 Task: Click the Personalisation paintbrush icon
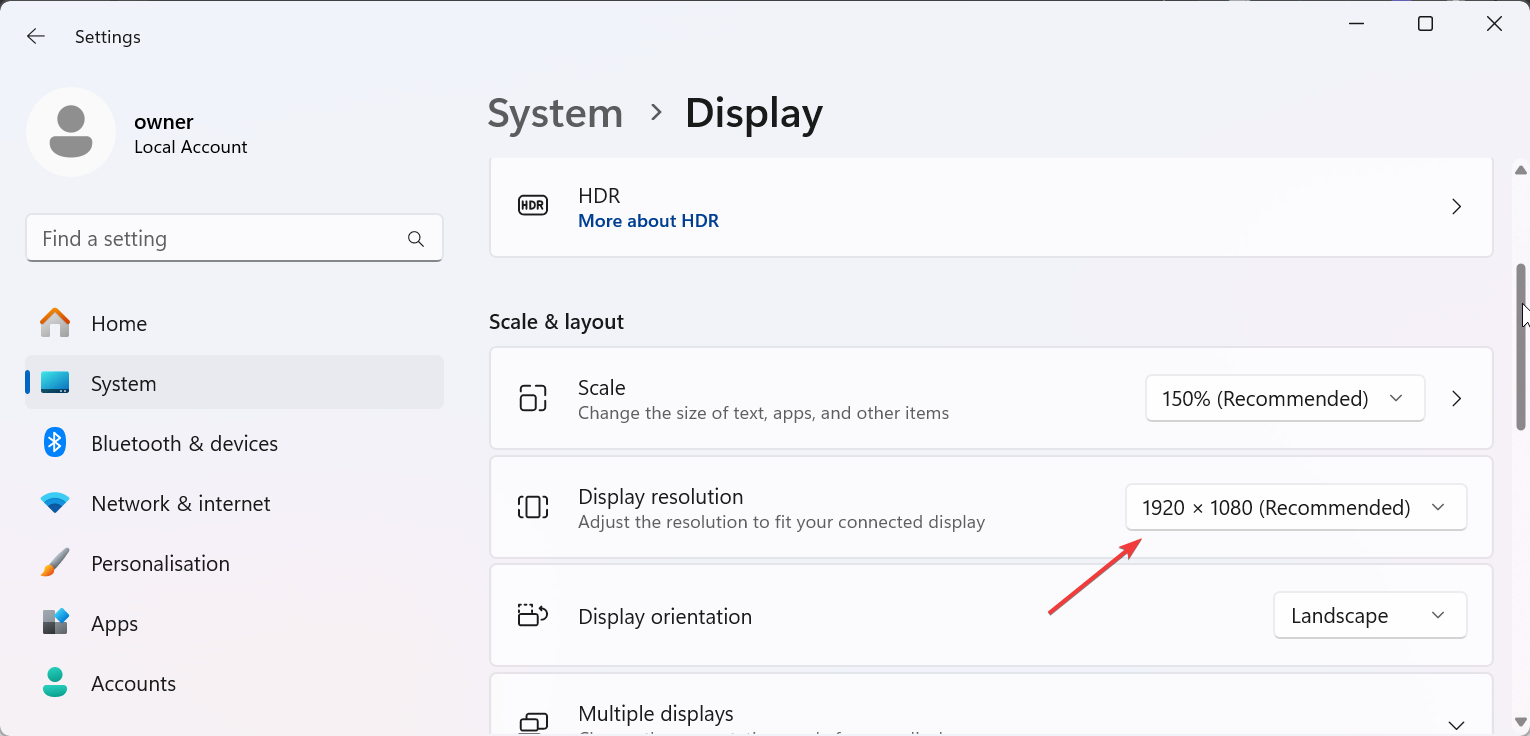coord(55,563)
